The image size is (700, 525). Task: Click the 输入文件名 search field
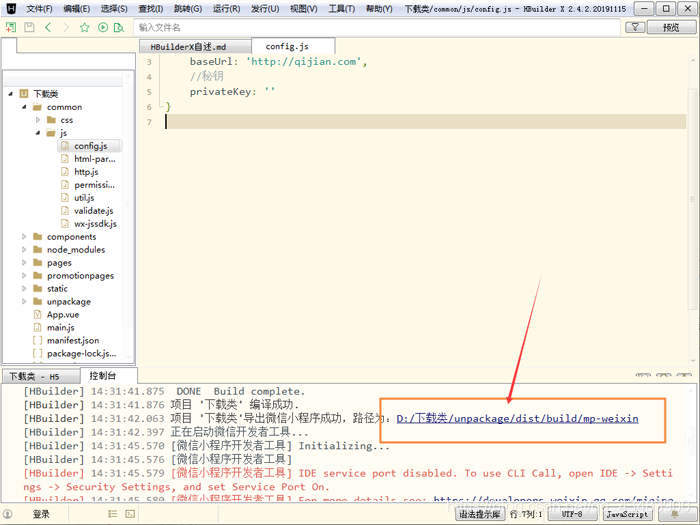pos(376,27)
